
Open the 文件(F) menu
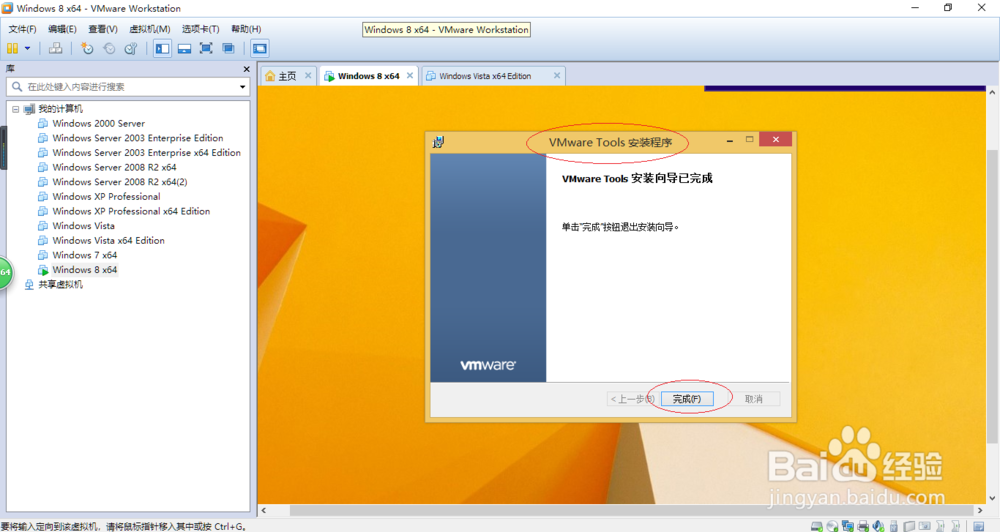point(22,29)
